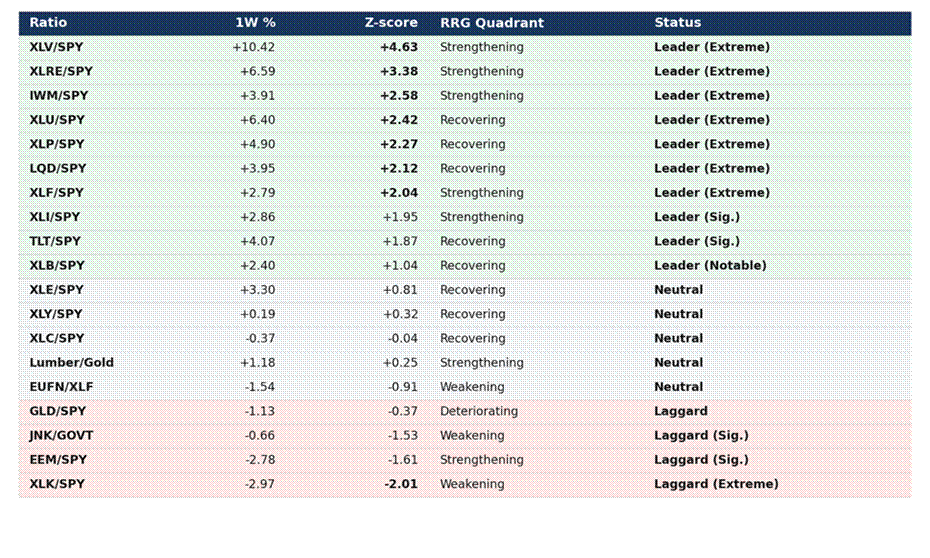Viewport: 930px width, 558px height.
Task: Select the XLB/SPY ratio cell
Action: point(57,266)
